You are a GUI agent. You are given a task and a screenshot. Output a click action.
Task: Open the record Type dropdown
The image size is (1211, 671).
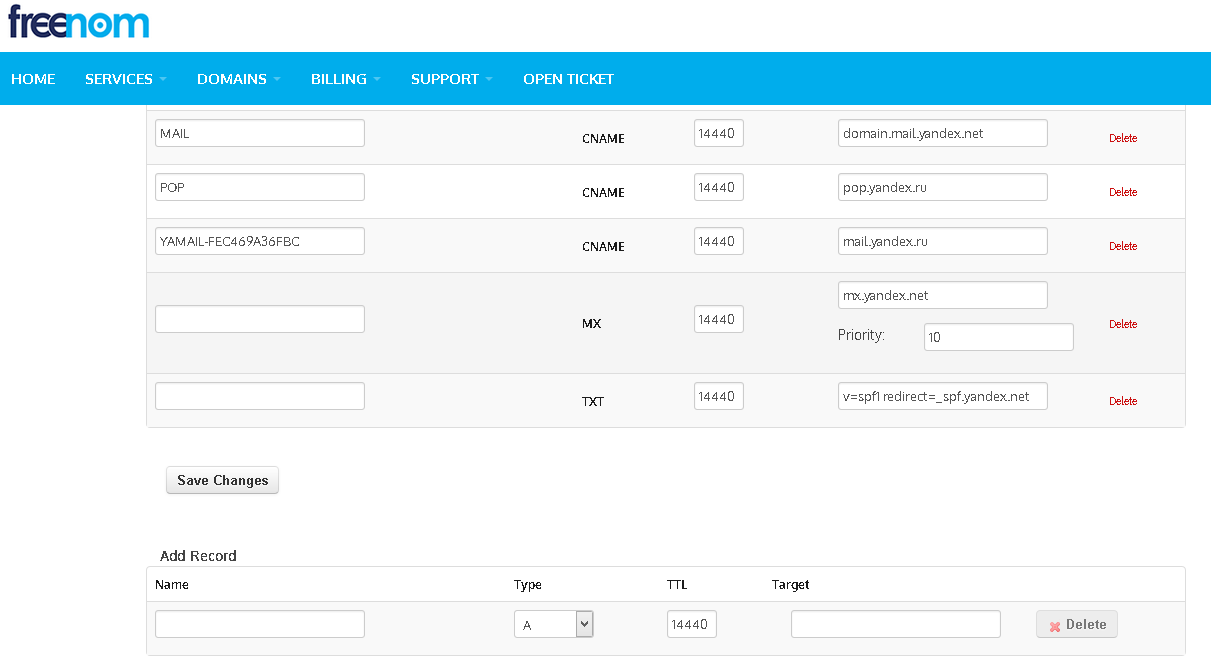click(554, 624)
